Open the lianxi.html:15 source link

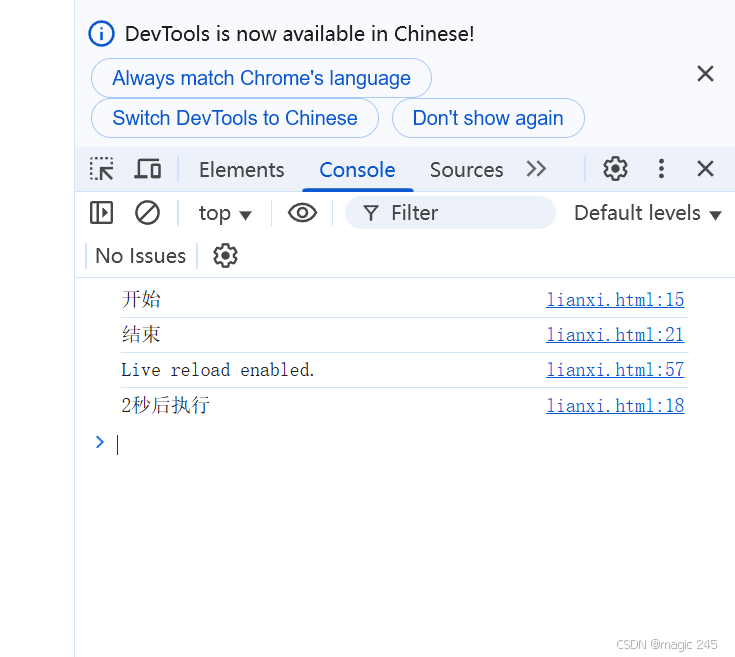point(615,300)
